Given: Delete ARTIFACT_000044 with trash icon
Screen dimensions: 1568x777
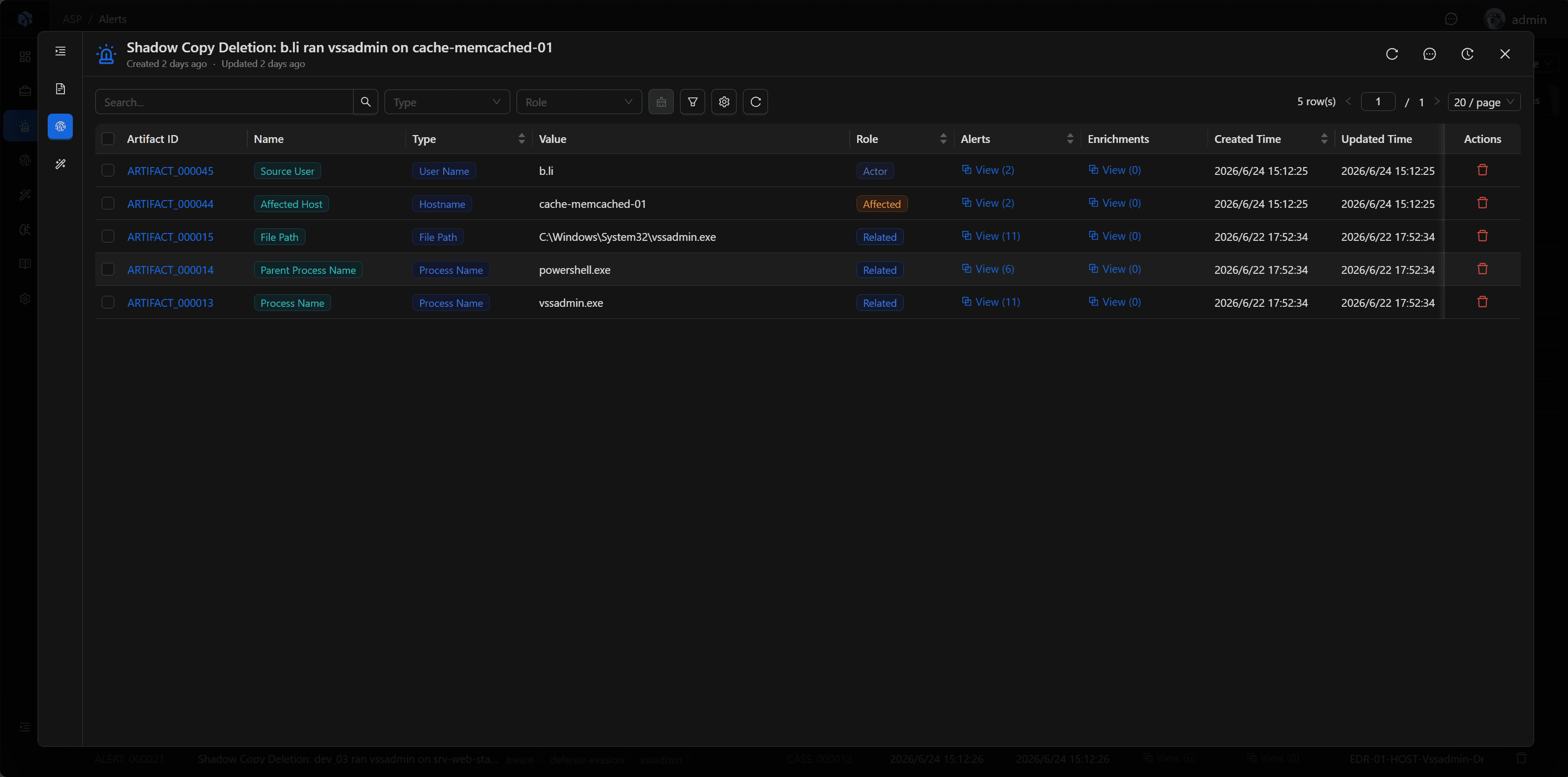Looking at the screenshot, I should click(1482, 203).
